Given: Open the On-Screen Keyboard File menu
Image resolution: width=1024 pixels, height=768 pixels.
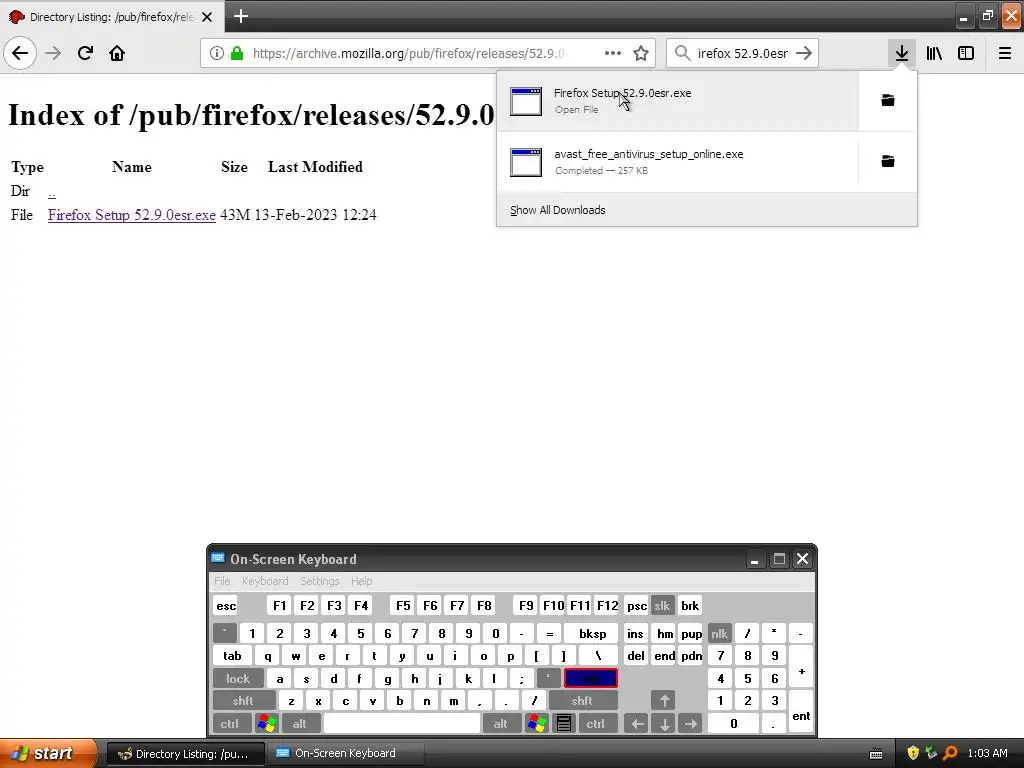Looking at the screenshot, I should pos(222,581).
